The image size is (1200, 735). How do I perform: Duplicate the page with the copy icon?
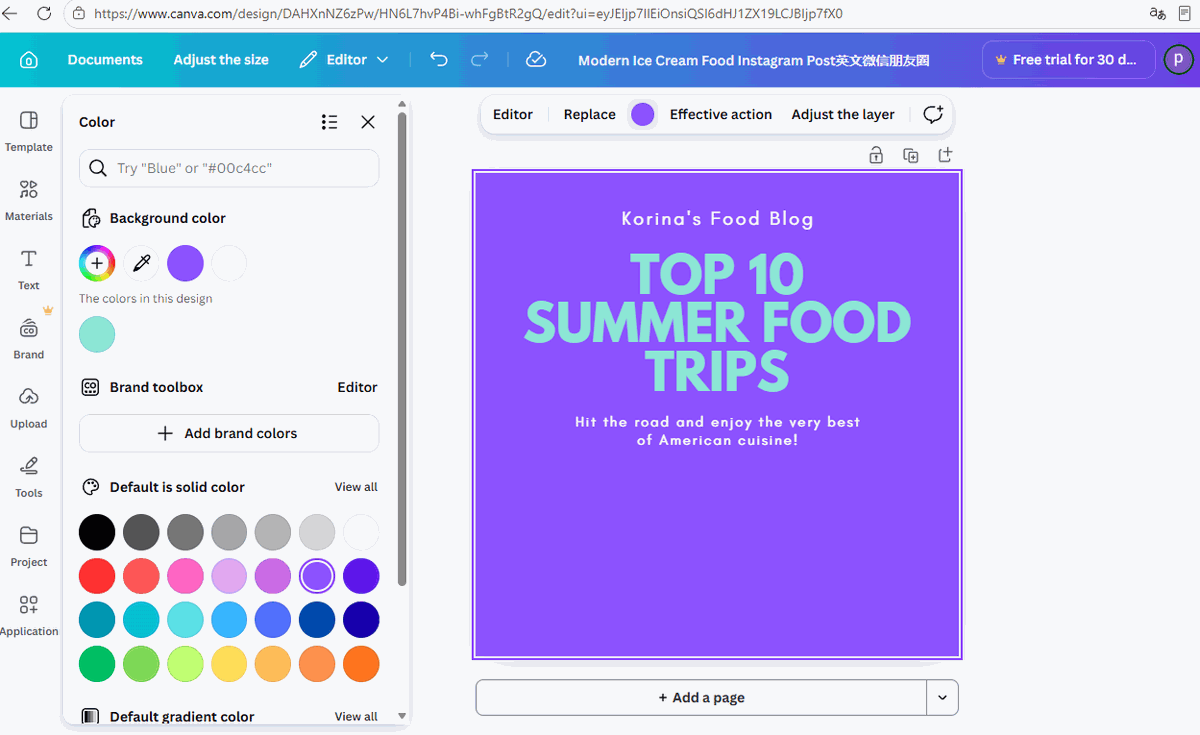tap(910, 155)
